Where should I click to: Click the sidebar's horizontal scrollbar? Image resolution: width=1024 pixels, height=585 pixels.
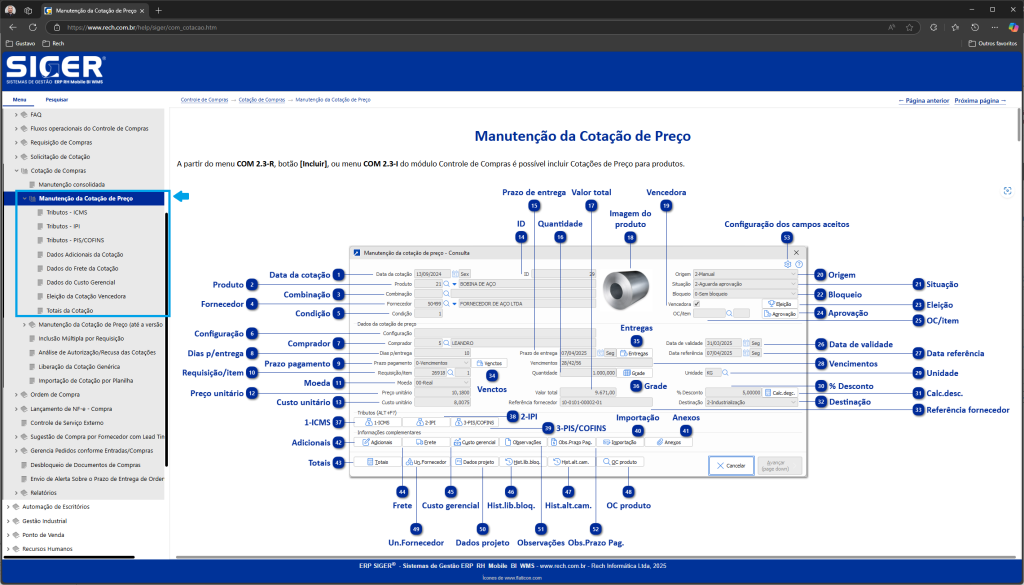pos(69,557)
